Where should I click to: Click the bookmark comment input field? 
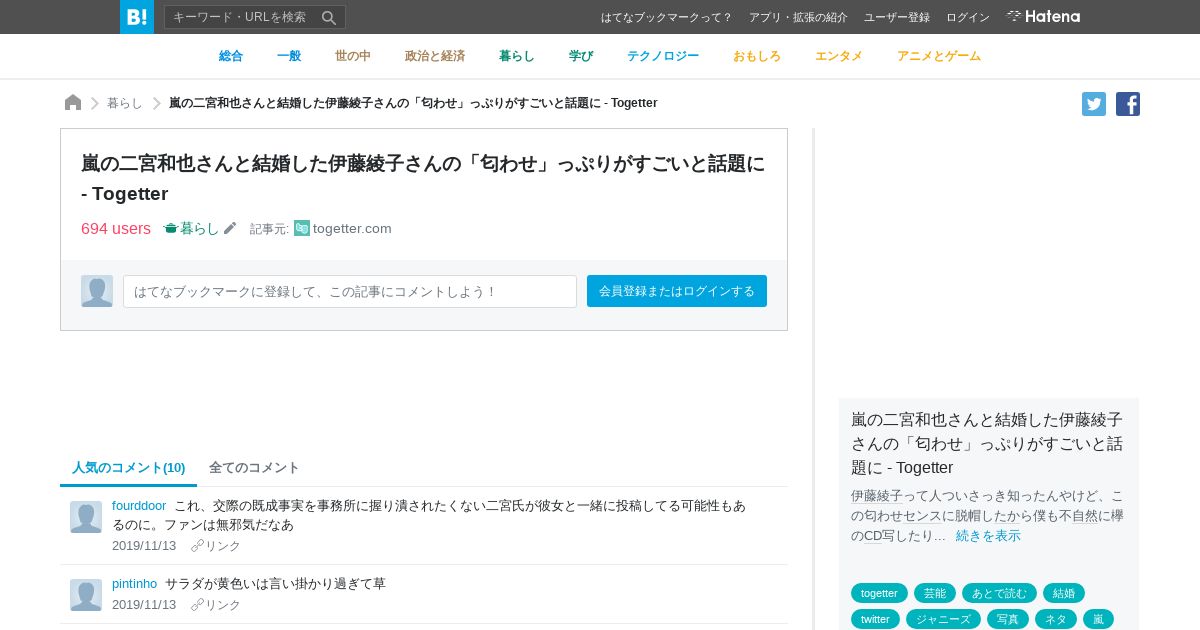[350, 291]
